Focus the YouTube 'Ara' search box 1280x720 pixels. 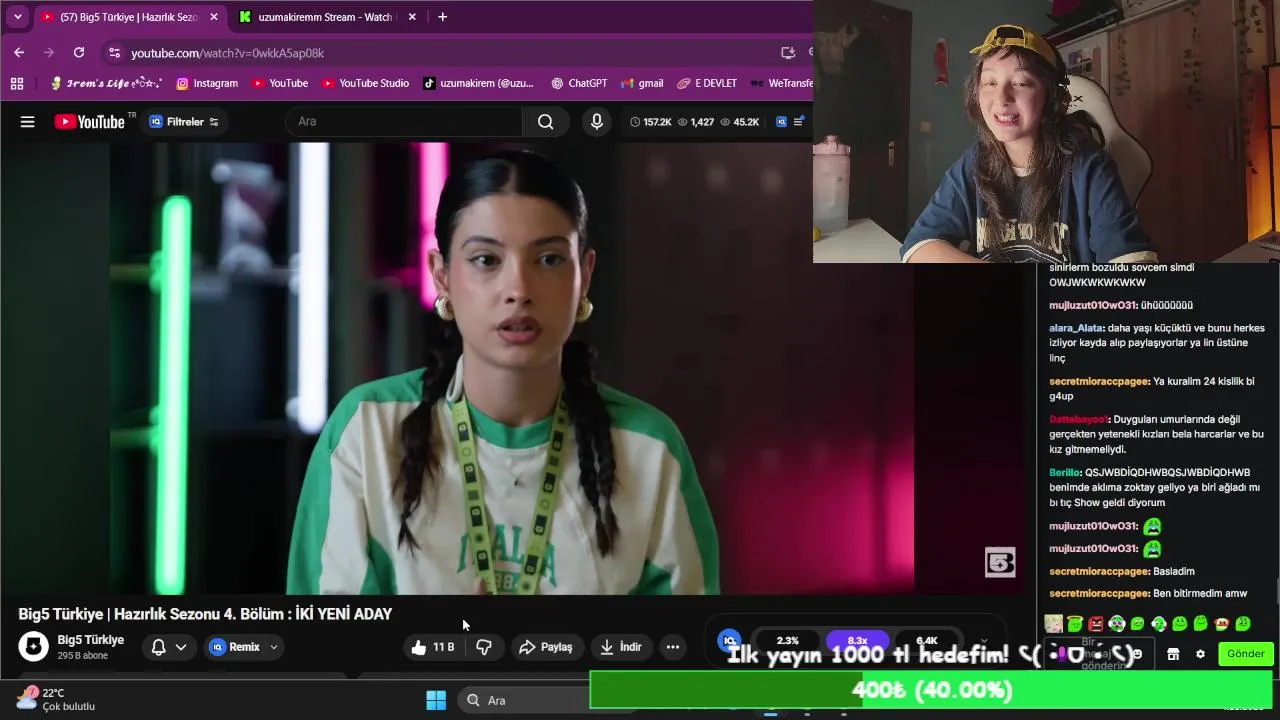point(405,122)
